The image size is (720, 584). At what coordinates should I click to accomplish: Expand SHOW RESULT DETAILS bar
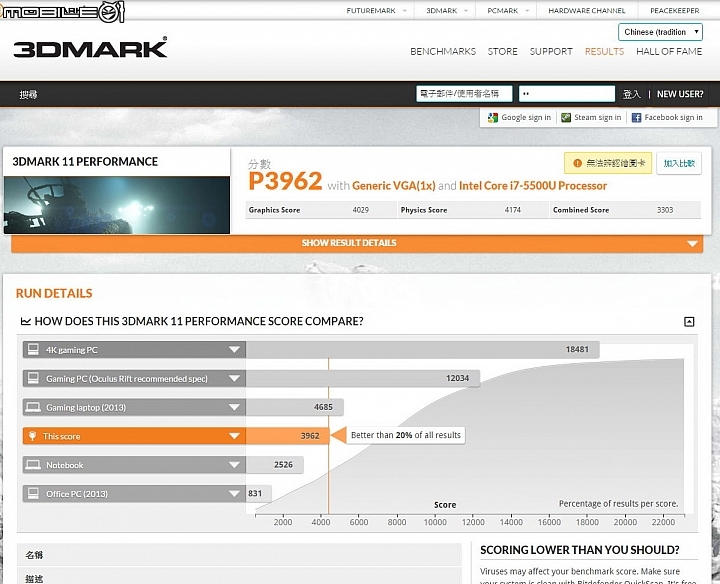coord(357,243)
